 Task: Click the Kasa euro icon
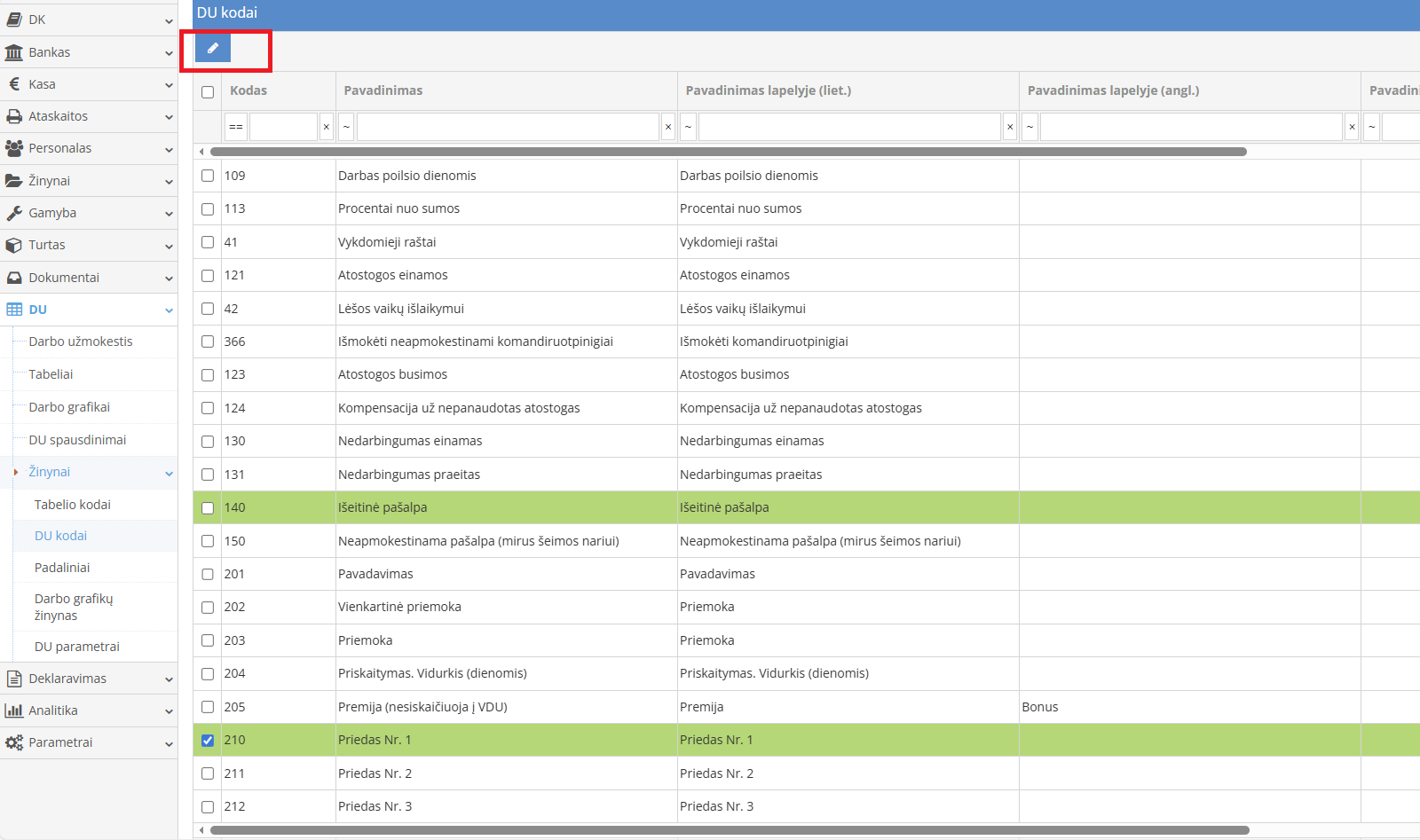coord(14,84)
